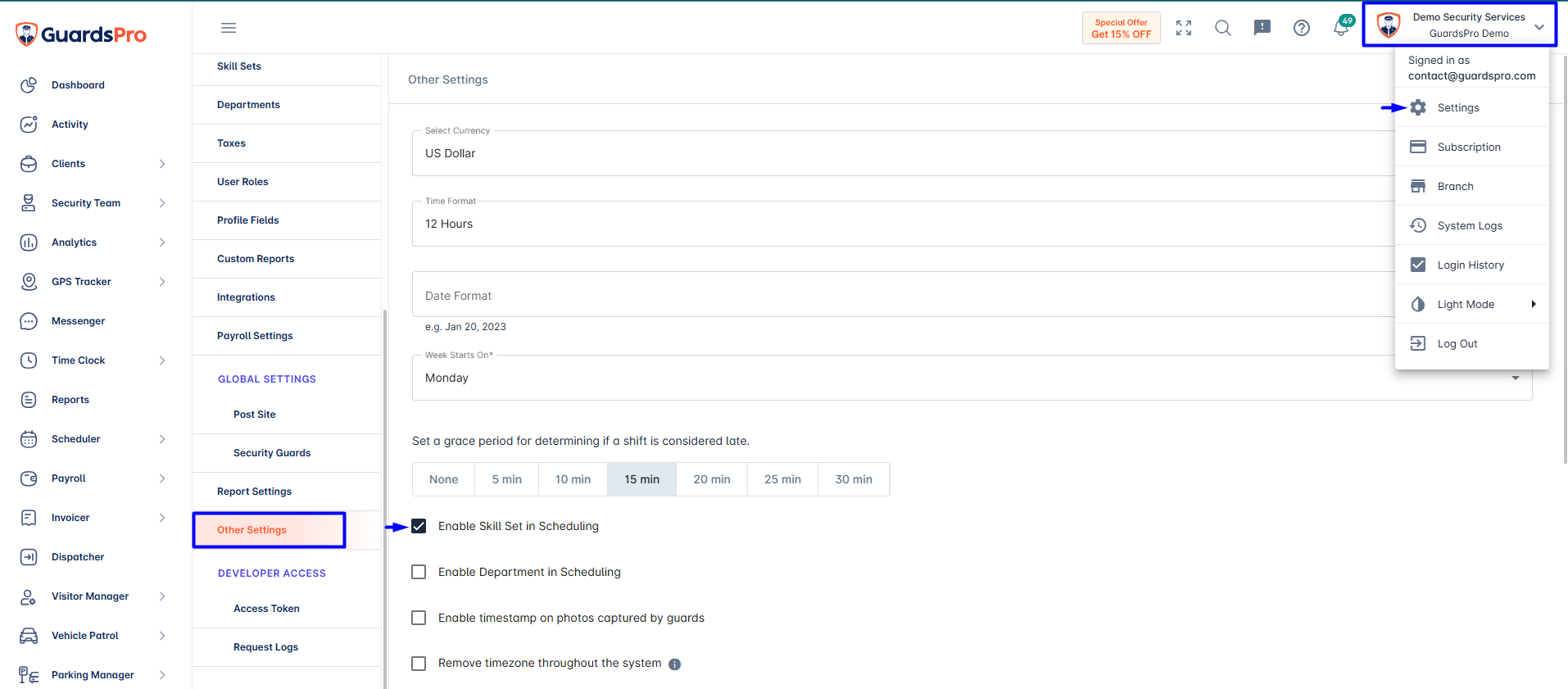Open System Logs from the account menu
The height and width of the screenshot is (689, 1568).
point(1472,225)
